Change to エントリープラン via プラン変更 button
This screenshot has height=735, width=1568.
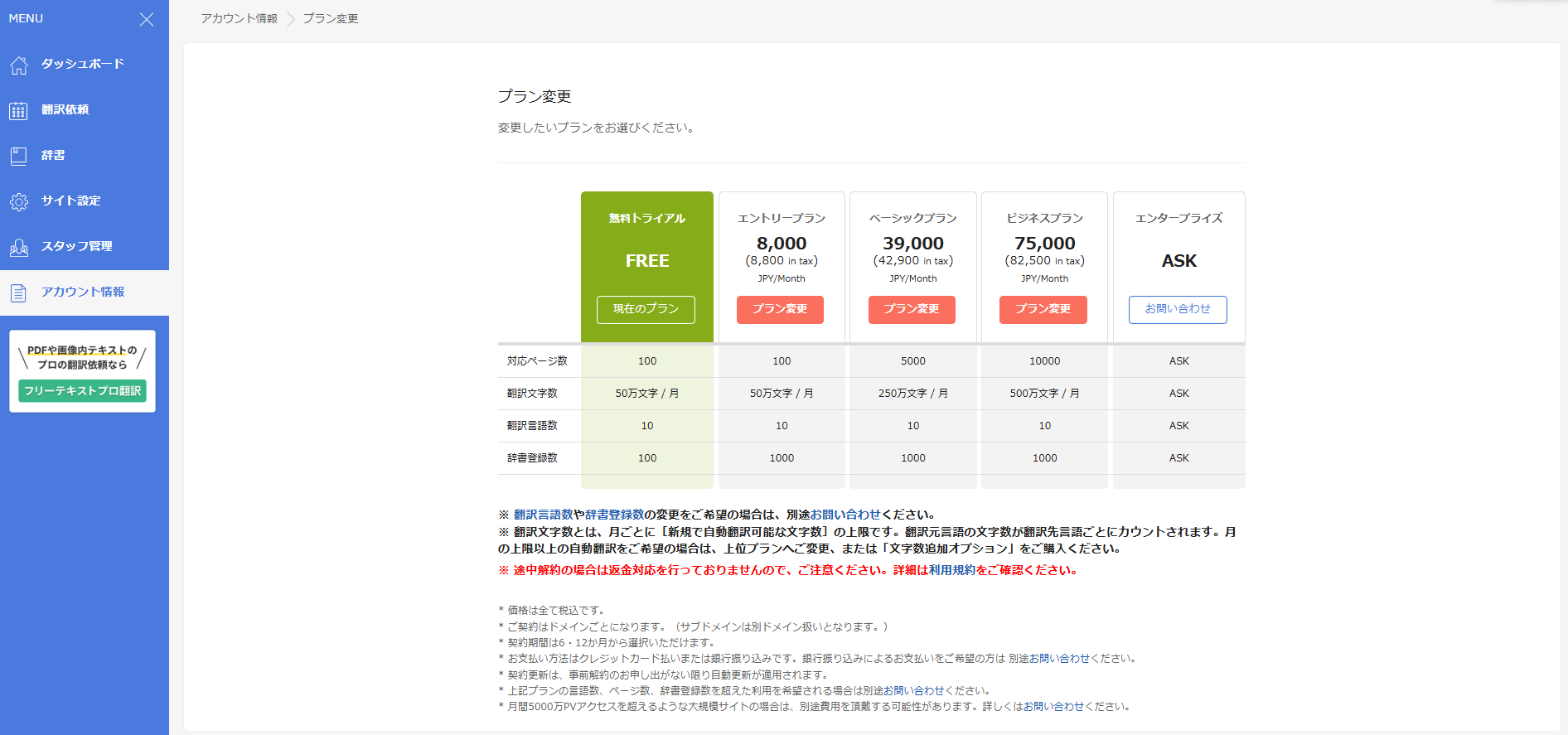click(x=780, y=309)
